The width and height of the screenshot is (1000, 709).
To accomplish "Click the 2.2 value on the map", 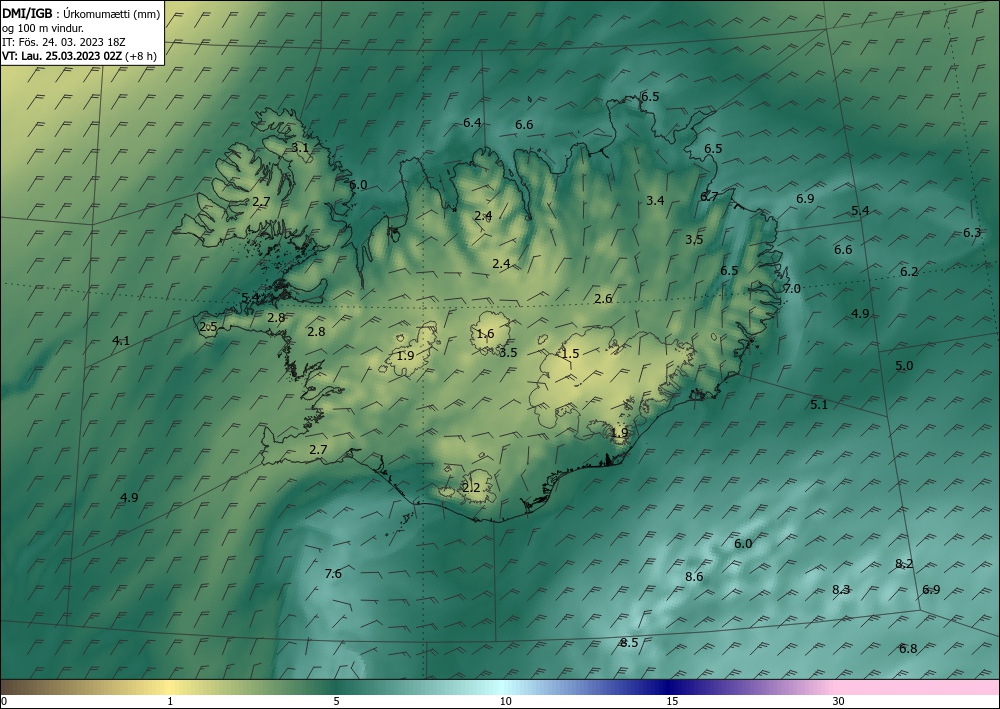I will coord(471,488).
